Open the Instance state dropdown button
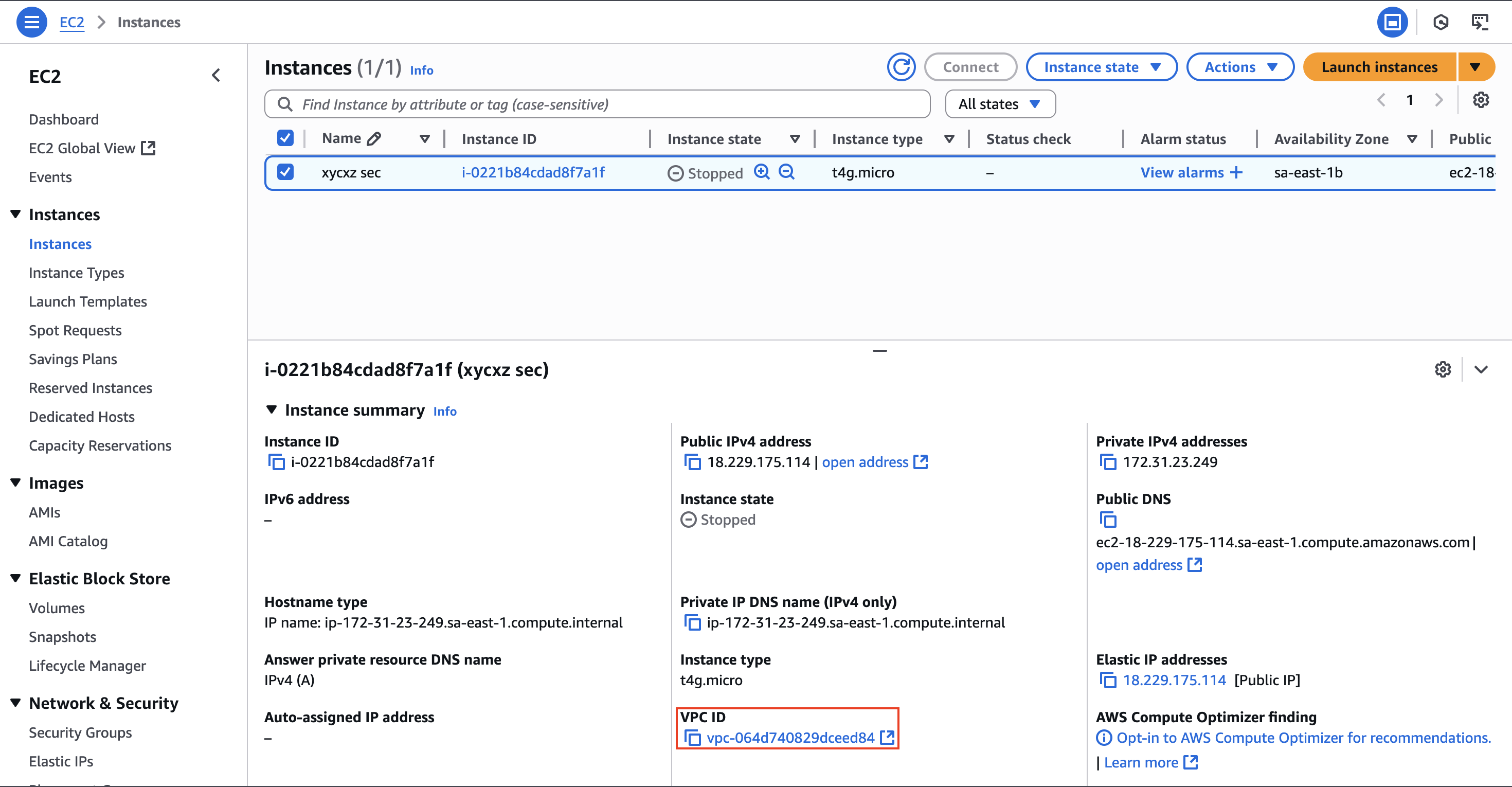Image resolution: width=1512 pixels, height=787 pixels. (1101, 67)
